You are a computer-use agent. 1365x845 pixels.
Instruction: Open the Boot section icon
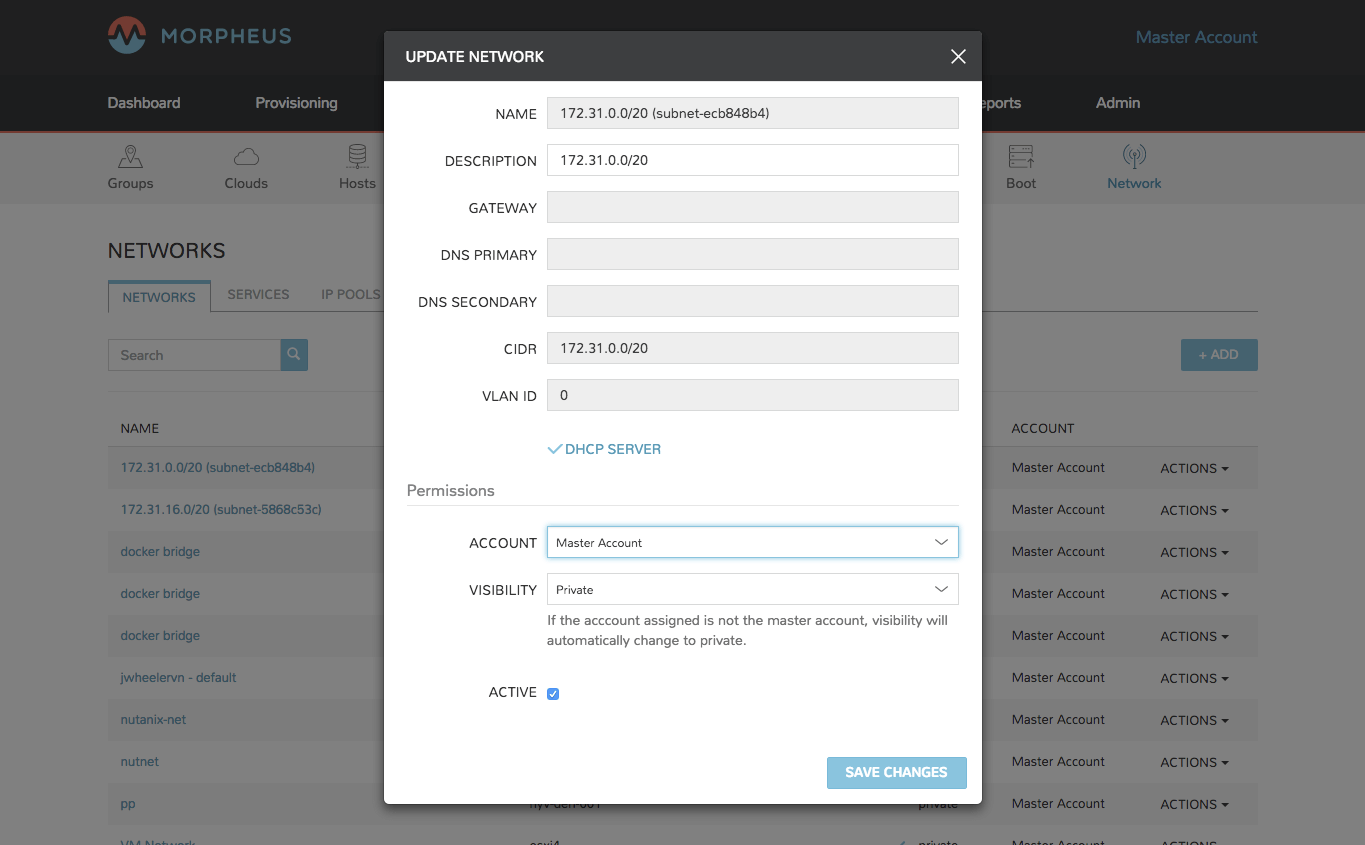click(x=1021, y=157)
